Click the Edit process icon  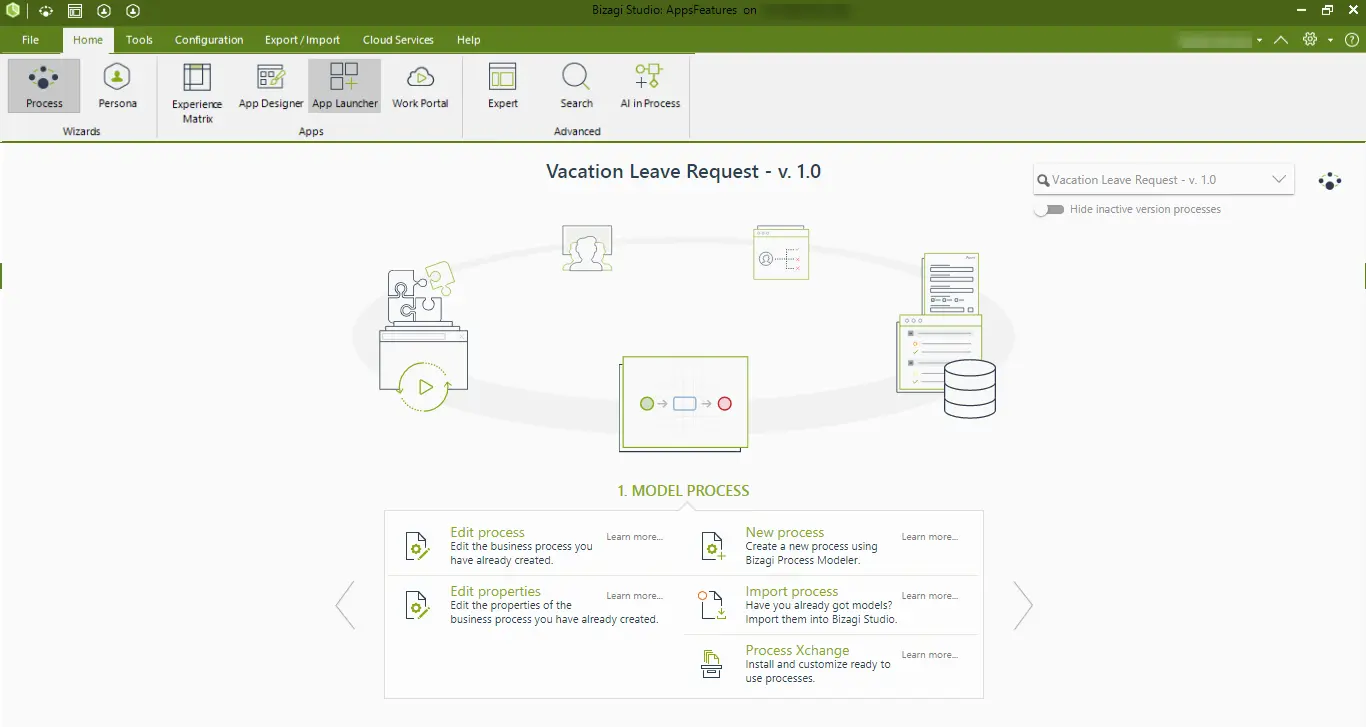(x=417, y=546)
